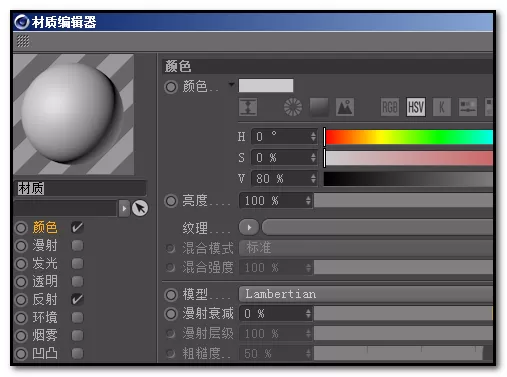Screen dimensions: 507x377
Task: Open the color wheel picker icon
Action: point(293,107)
